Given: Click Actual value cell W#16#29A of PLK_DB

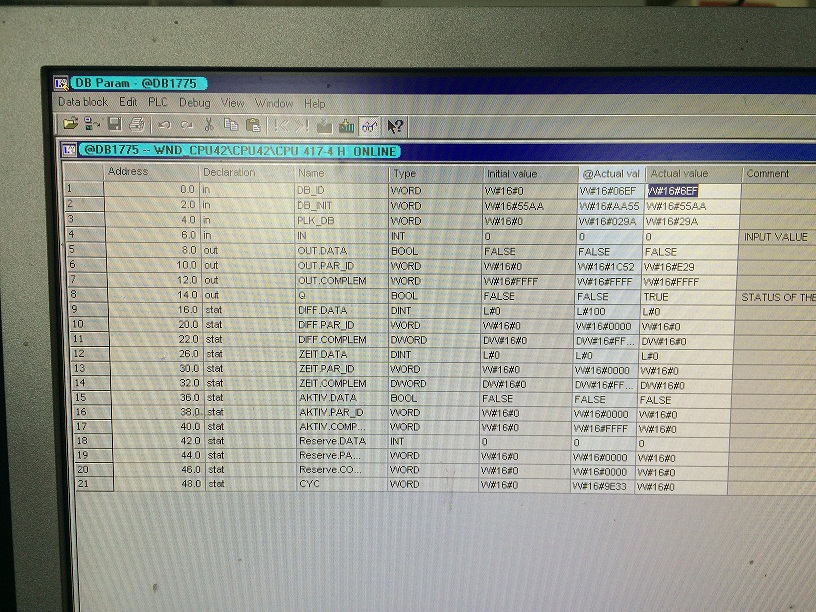Looking at the screenshot, I should pos(691,222).
